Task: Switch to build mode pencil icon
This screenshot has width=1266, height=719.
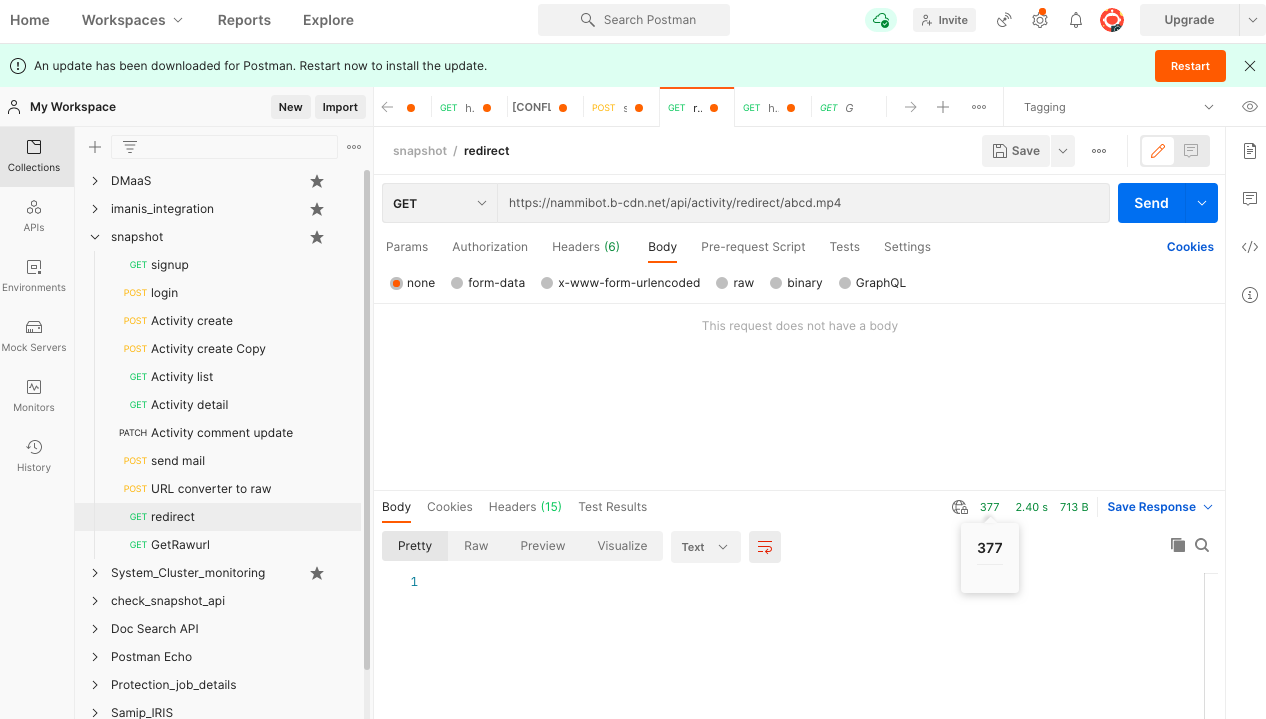Action: (1158, 151)
